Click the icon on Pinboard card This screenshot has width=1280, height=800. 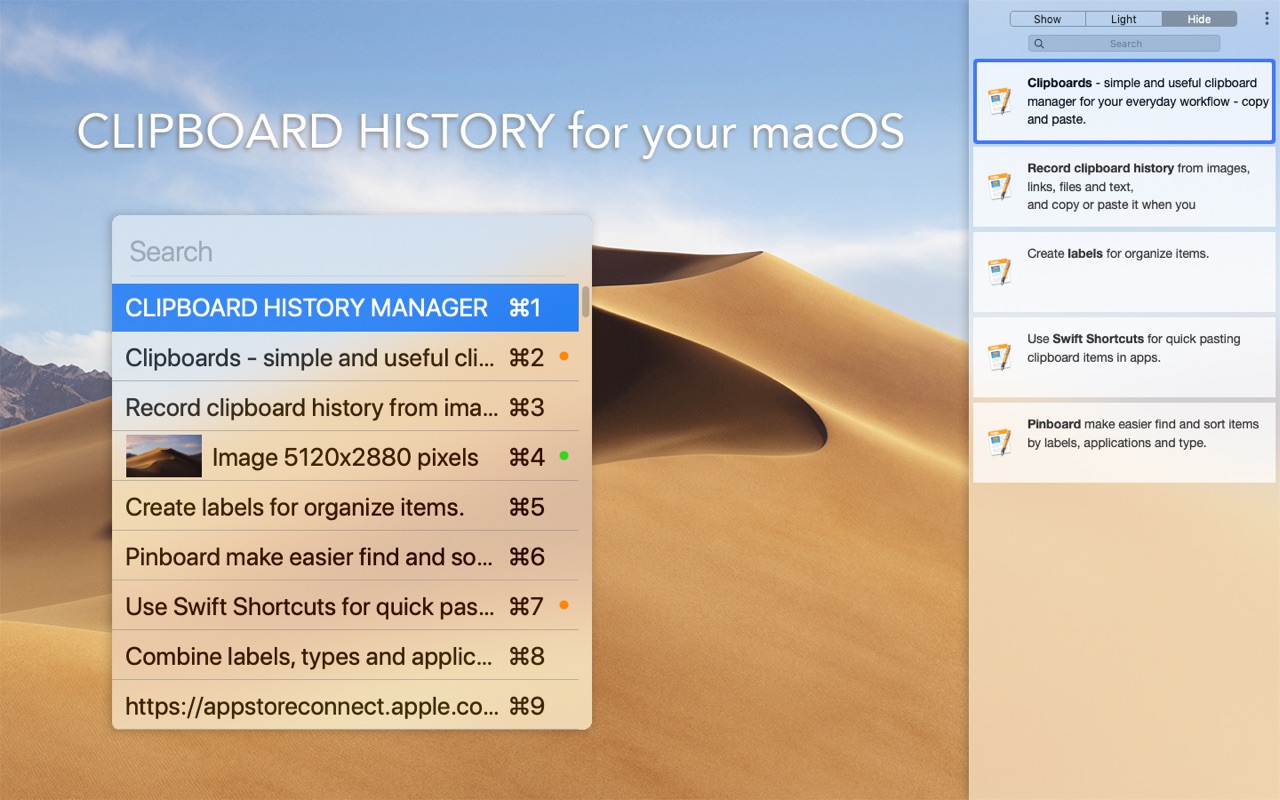[x=999, y=442]
